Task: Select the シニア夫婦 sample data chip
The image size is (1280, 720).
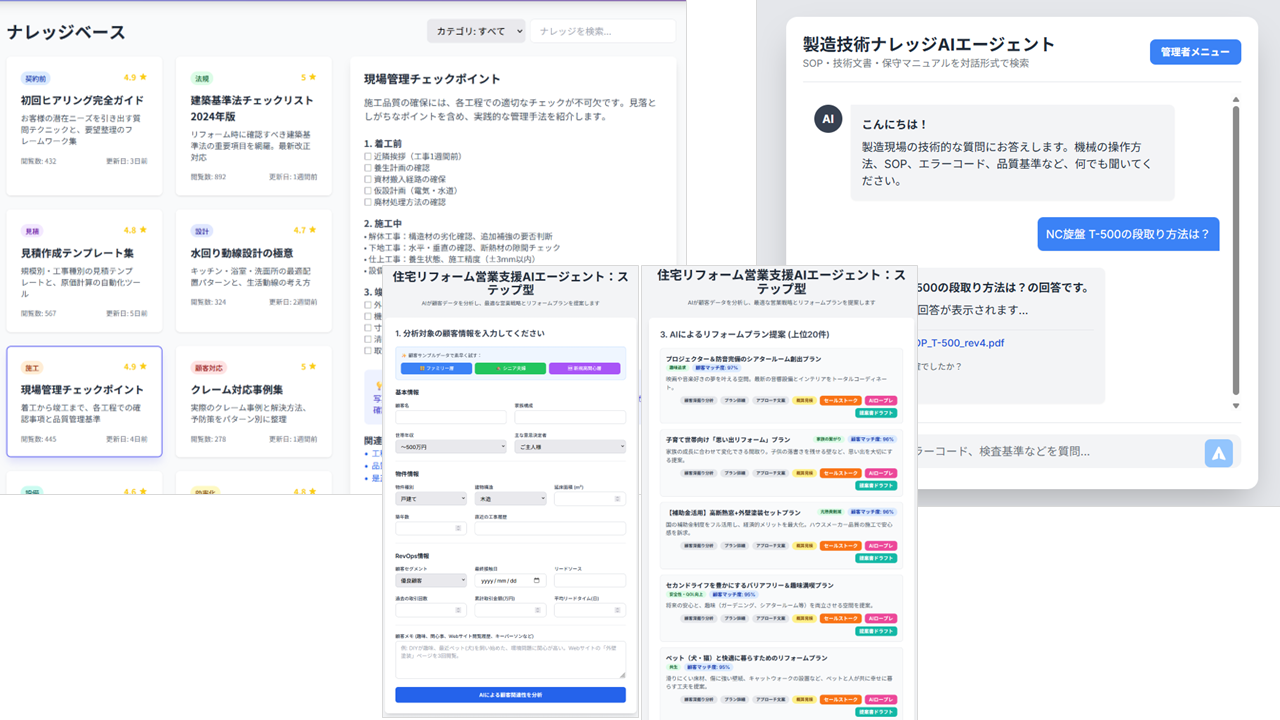Action: coord(510,368)
